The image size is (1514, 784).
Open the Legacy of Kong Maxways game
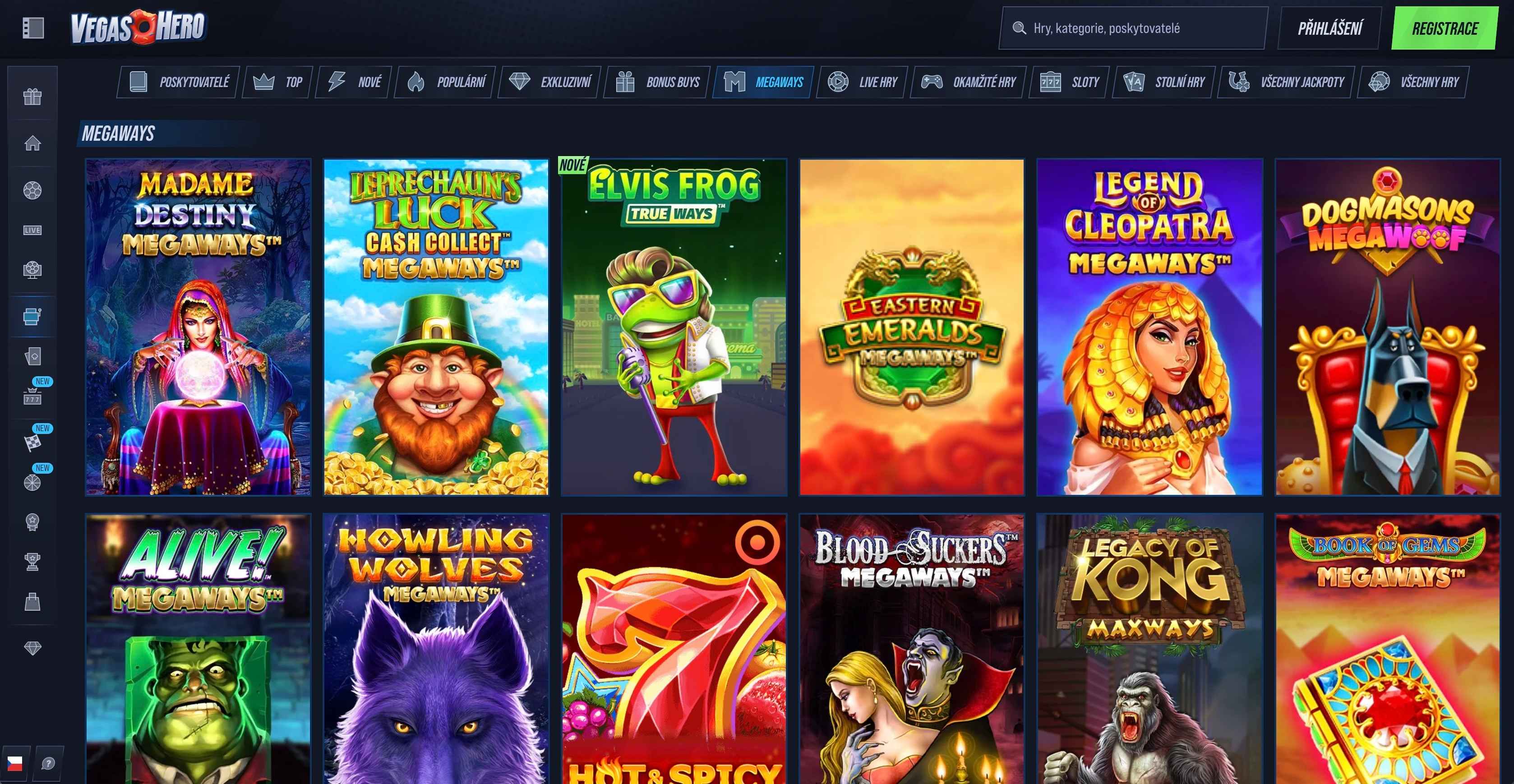1149,649
